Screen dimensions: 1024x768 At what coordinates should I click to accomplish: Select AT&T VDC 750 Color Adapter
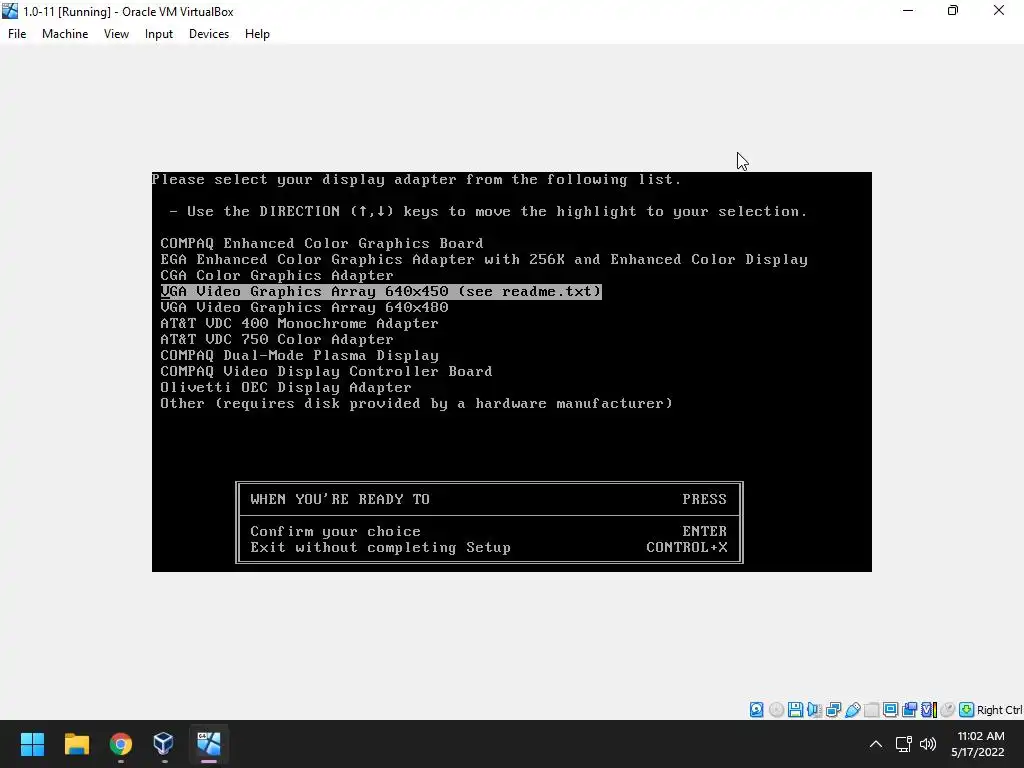click(x=277, y=340)
